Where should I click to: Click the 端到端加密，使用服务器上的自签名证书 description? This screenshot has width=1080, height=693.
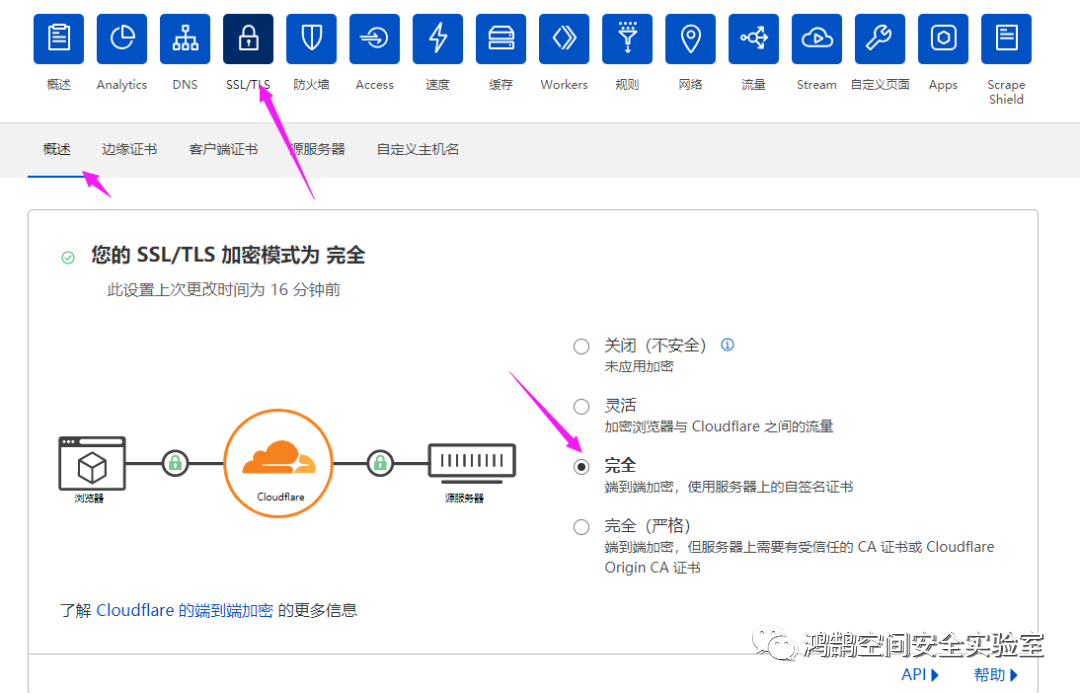click(x=729, y=487)
